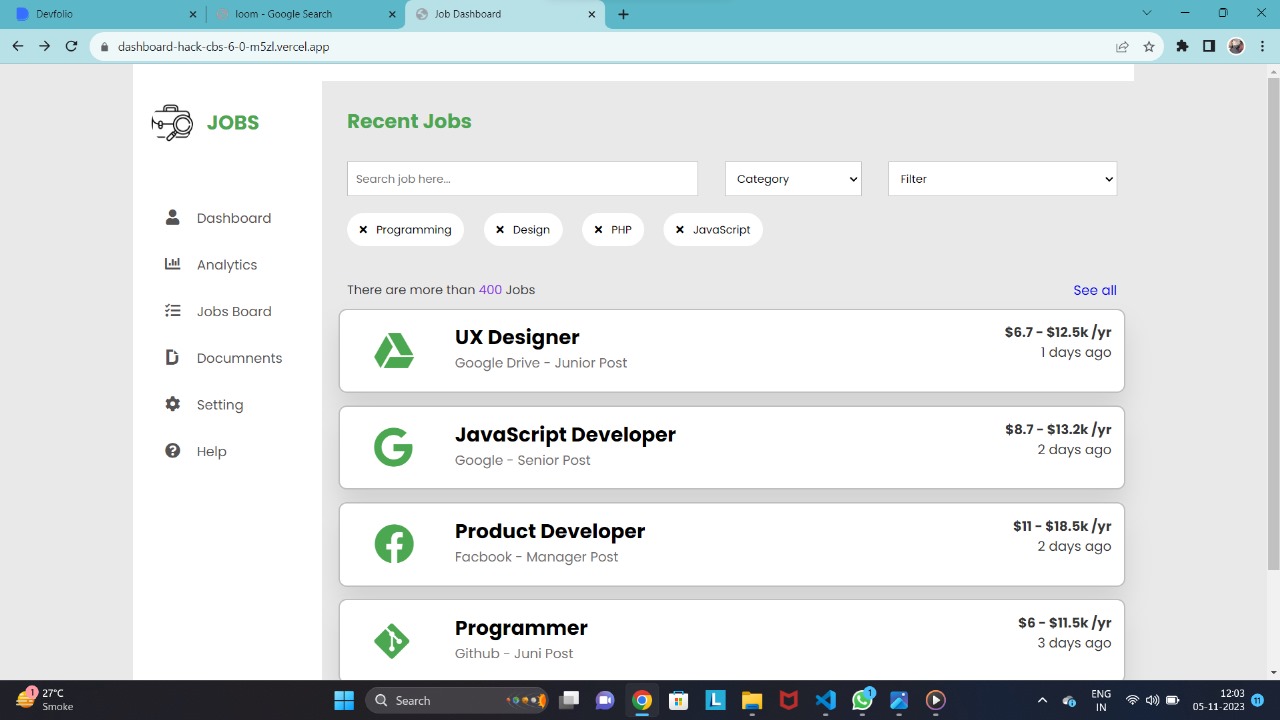Close the loom - Google Search tab
The height and width of the screenshot is (720, 1280).
393,14
